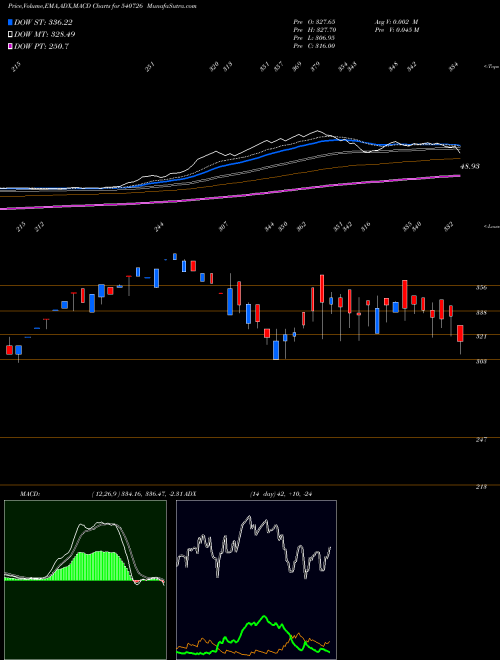The width and height of the screenshot is (500, 660).
Task: Open the green MACD histogram panel
Action: (x=85, y=580)
